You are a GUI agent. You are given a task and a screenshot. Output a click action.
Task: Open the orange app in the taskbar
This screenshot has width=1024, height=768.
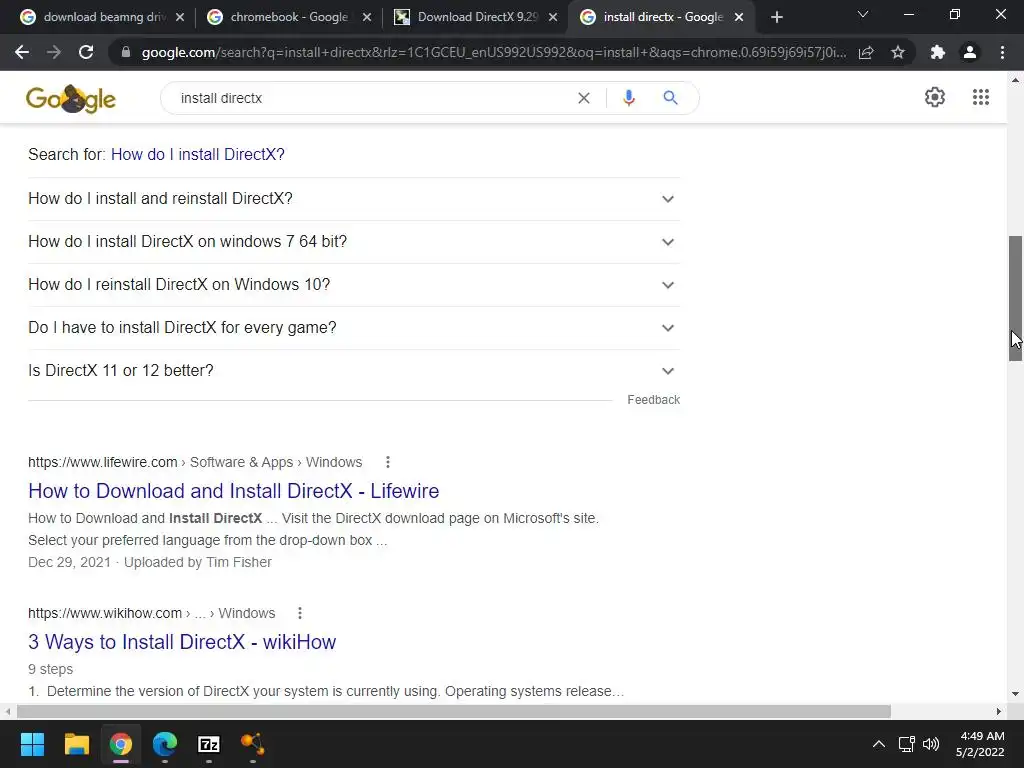pyautogui.click(x=253, y=744)
